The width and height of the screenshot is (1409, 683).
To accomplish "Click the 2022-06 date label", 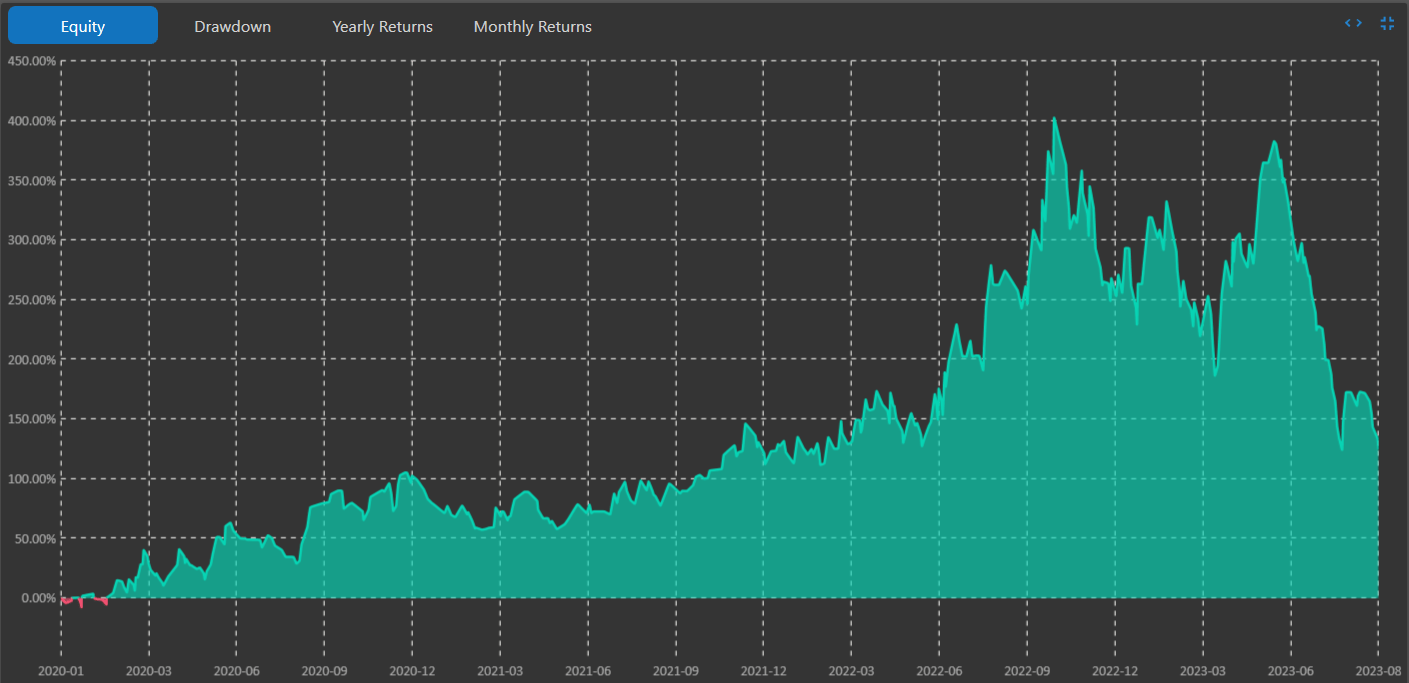I will pyautogui.click(x=939, y=670).
